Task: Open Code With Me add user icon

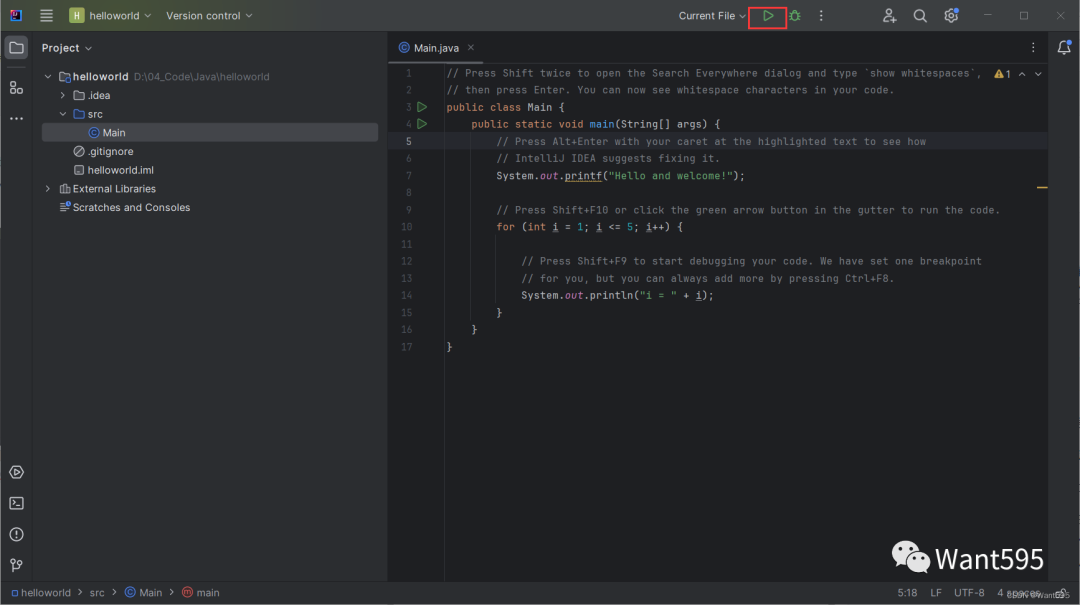Action: tap(889, 15)
